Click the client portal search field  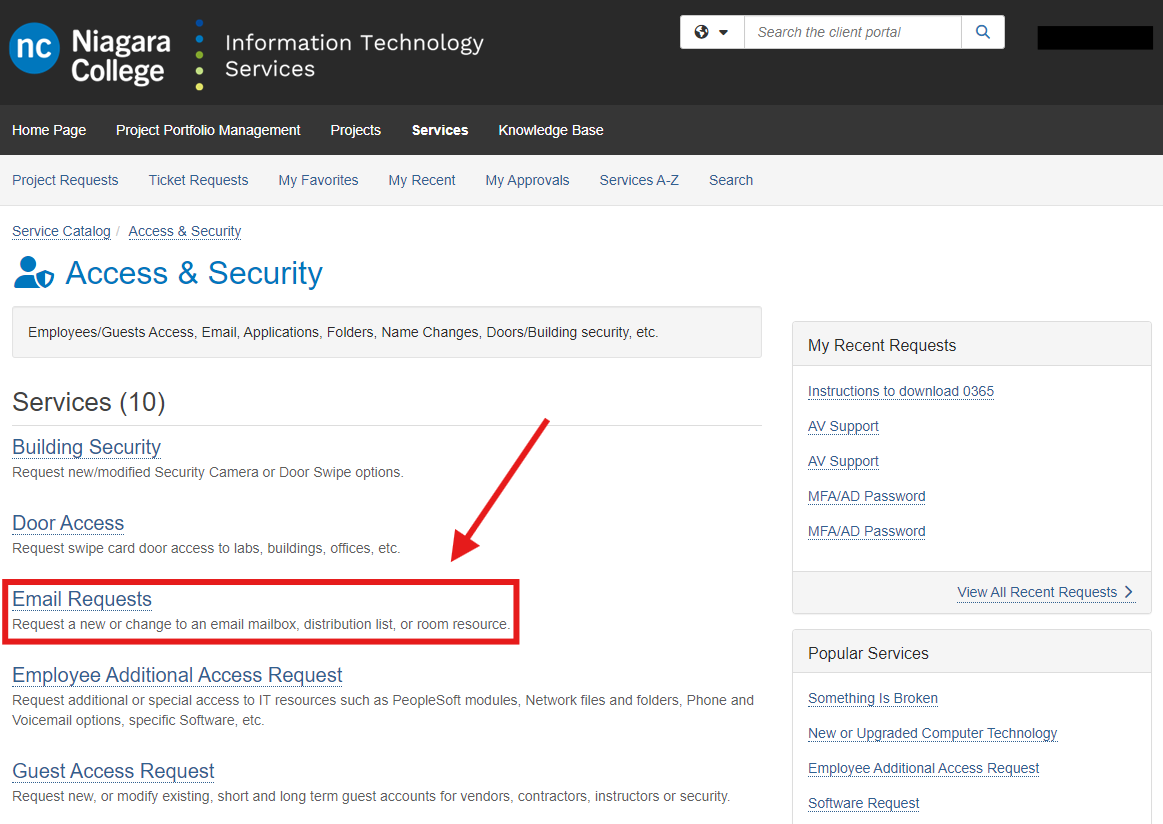click(852, 31)
